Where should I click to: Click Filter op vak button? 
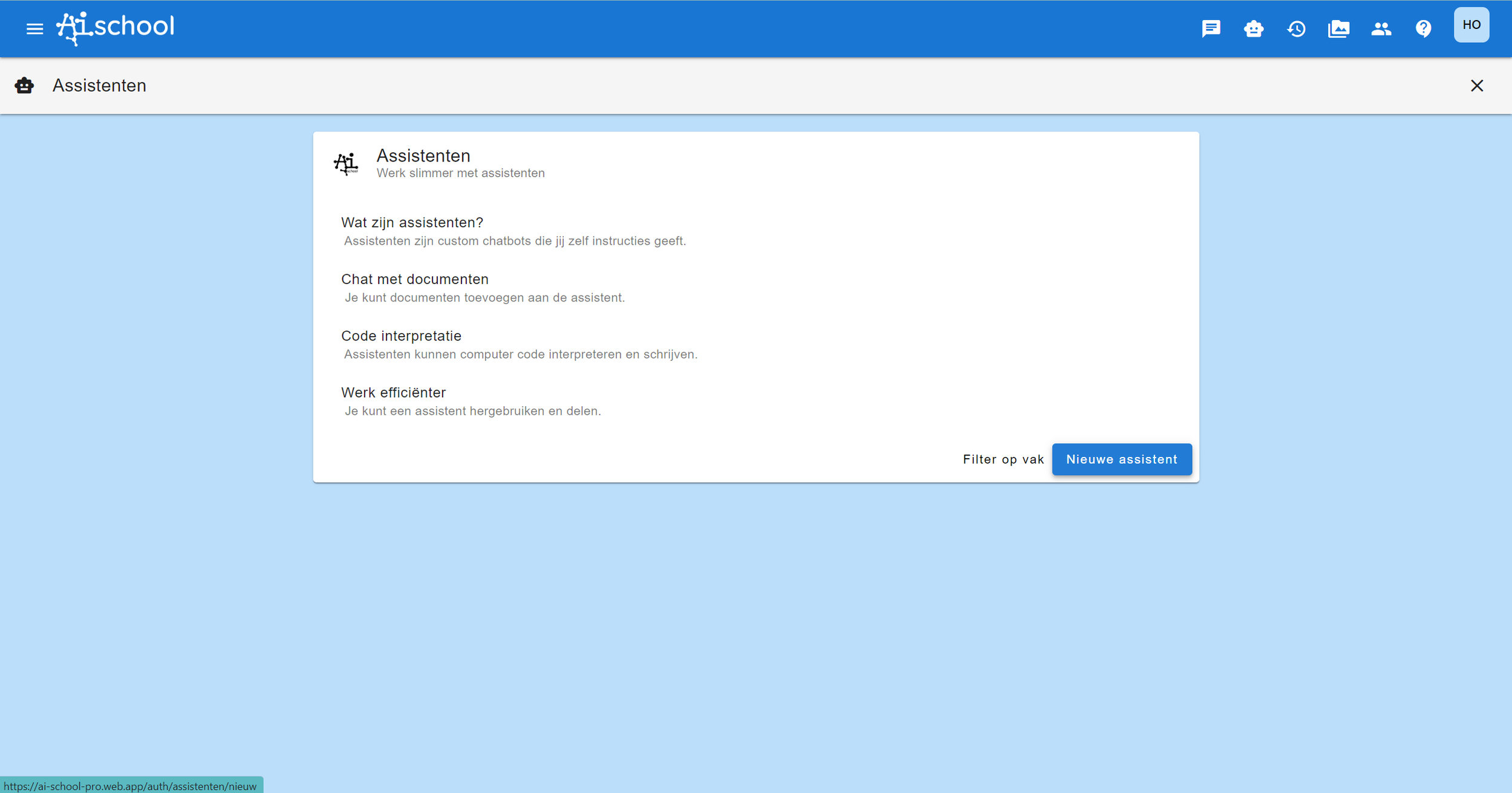[x=1003, y=459]
